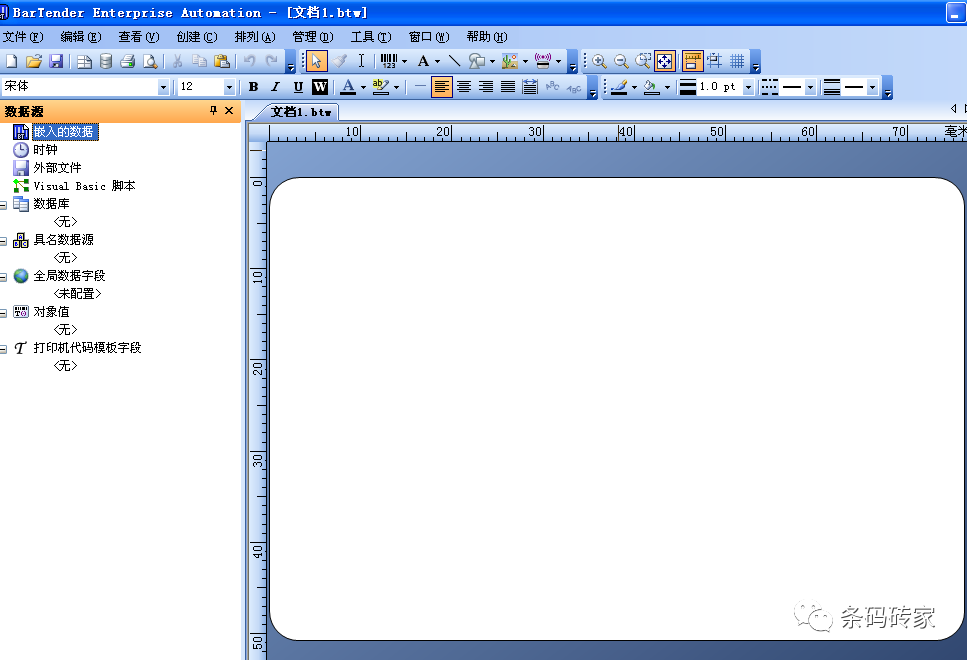Collapse the 数据库 tree node
Screen dimensions: 967x660
(x=3, y=205)
